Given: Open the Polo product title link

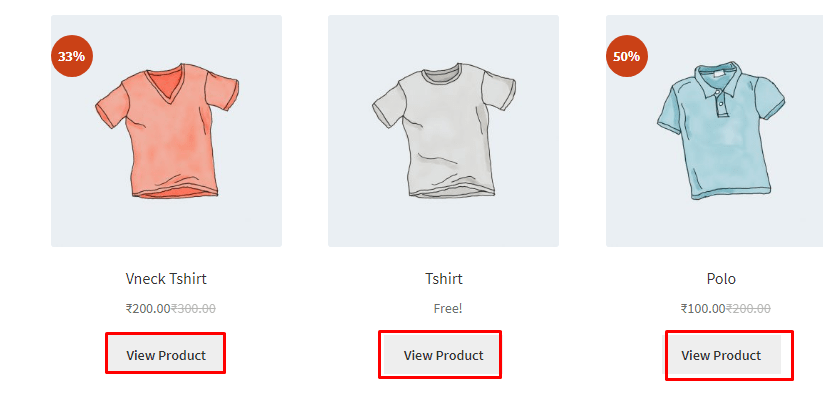Looking at the screenshot, I should [721, 278].
